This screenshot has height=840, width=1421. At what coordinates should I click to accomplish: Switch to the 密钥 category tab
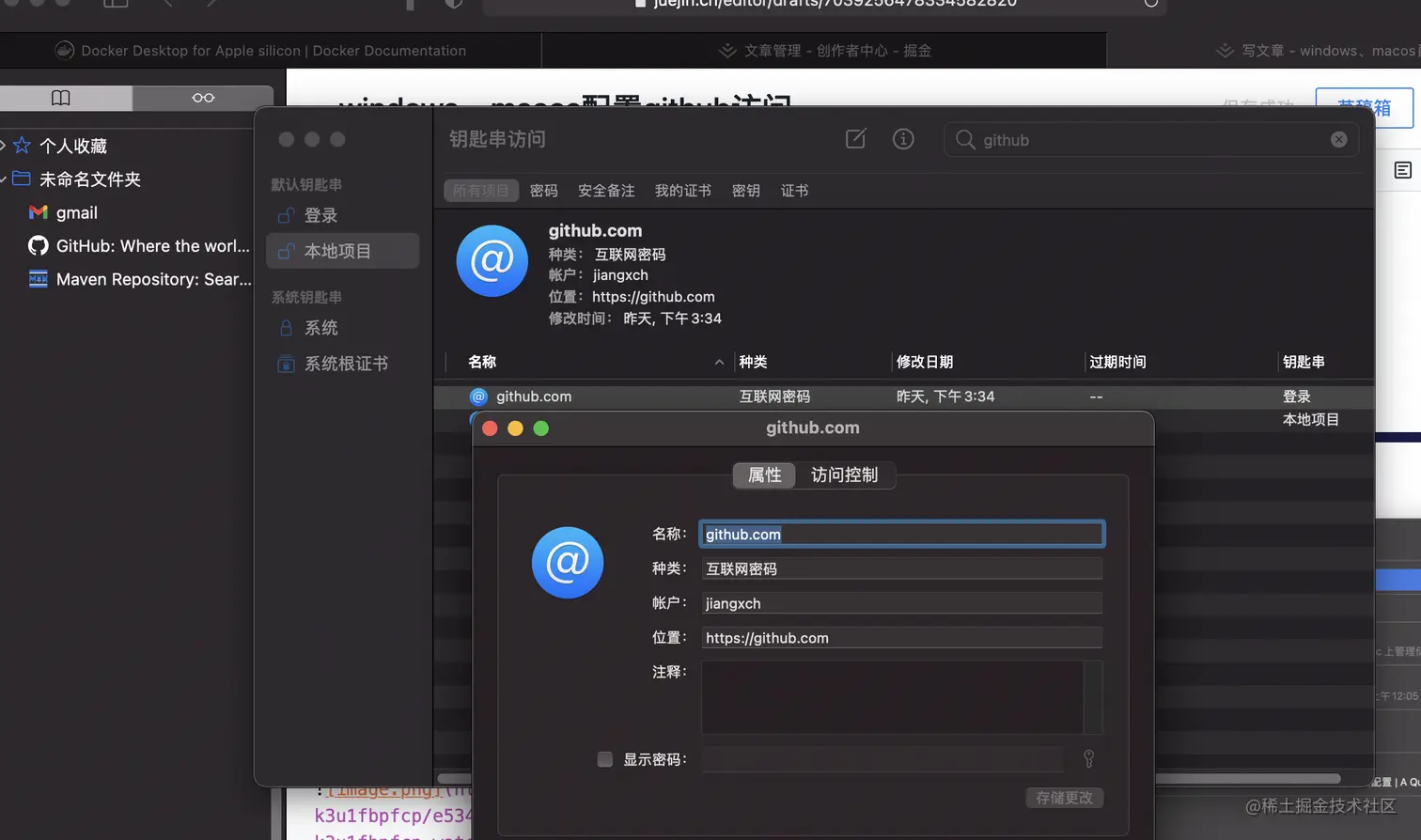tap(746, 191)
